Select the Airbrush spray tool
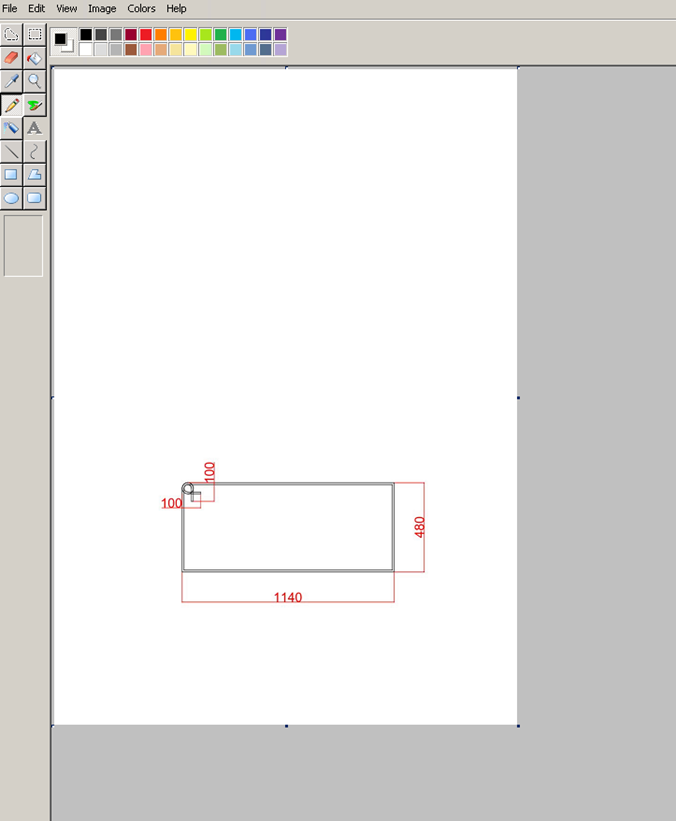Screen dimensions: 676x821 point(11,128)
